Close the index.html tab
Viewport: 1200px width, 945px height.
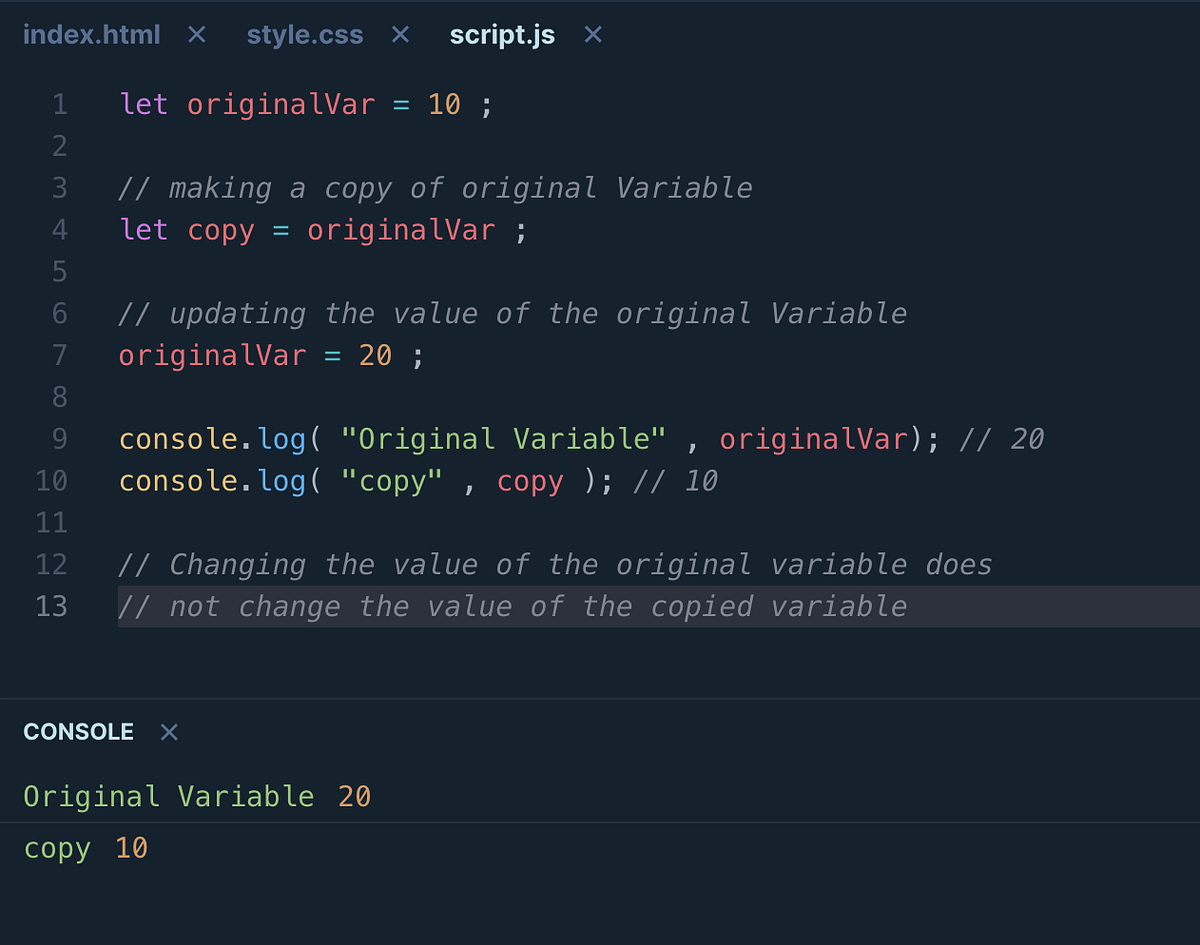[x=196, y=34]
